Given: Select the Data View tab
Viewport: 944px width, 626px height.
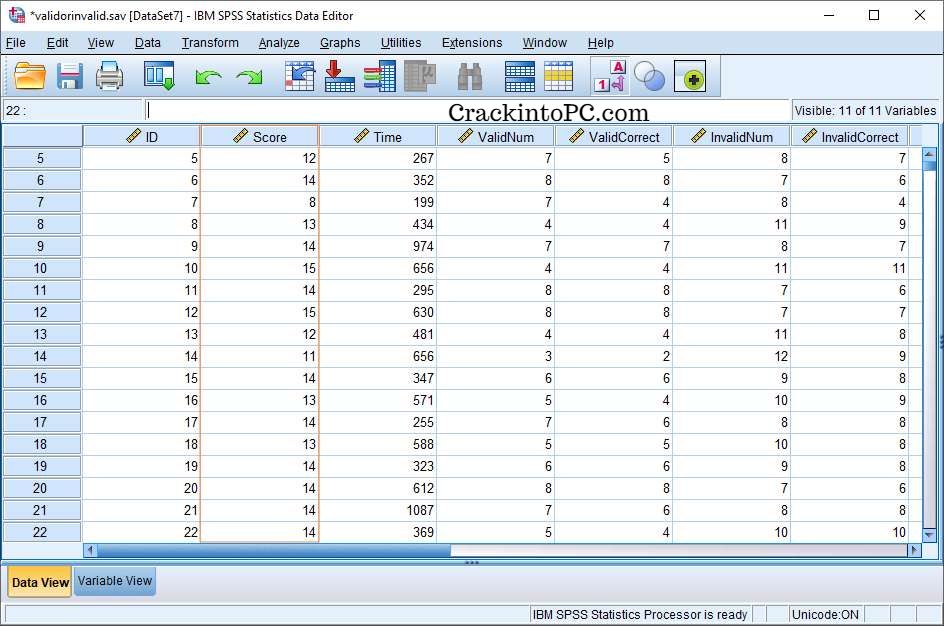Looking at the screenshot, I should pyautogui.click(x=40, y=582).
